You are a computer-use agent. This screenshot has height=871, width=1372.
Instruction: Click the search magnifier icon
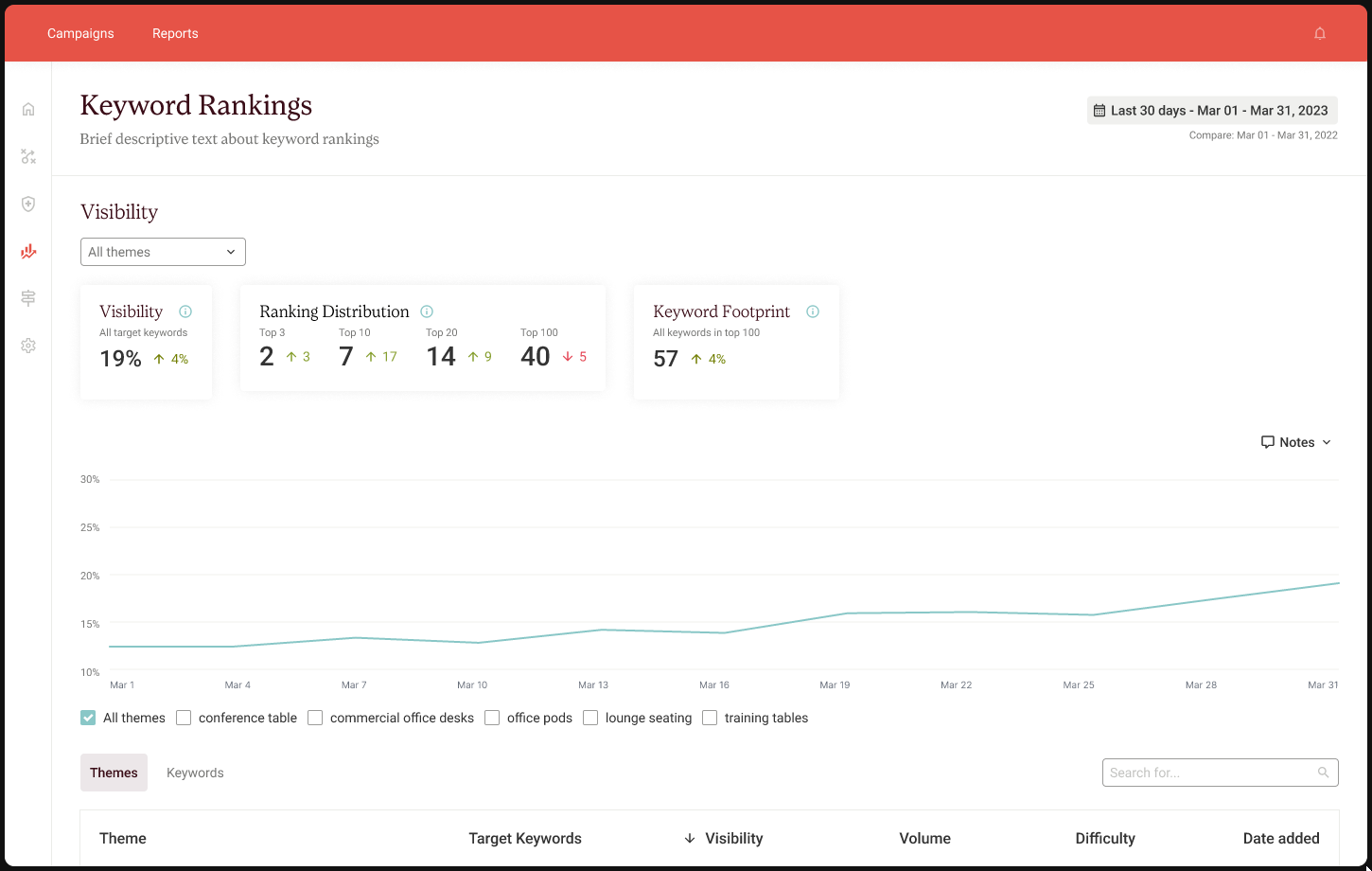pos(1324,773)
